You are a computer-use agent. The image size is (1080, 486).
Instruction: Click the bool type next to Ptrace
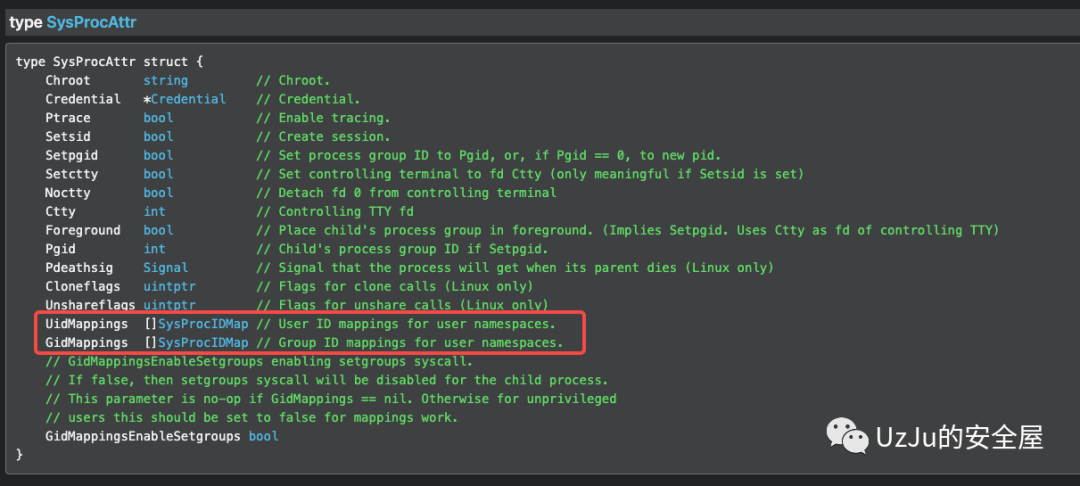158,118
